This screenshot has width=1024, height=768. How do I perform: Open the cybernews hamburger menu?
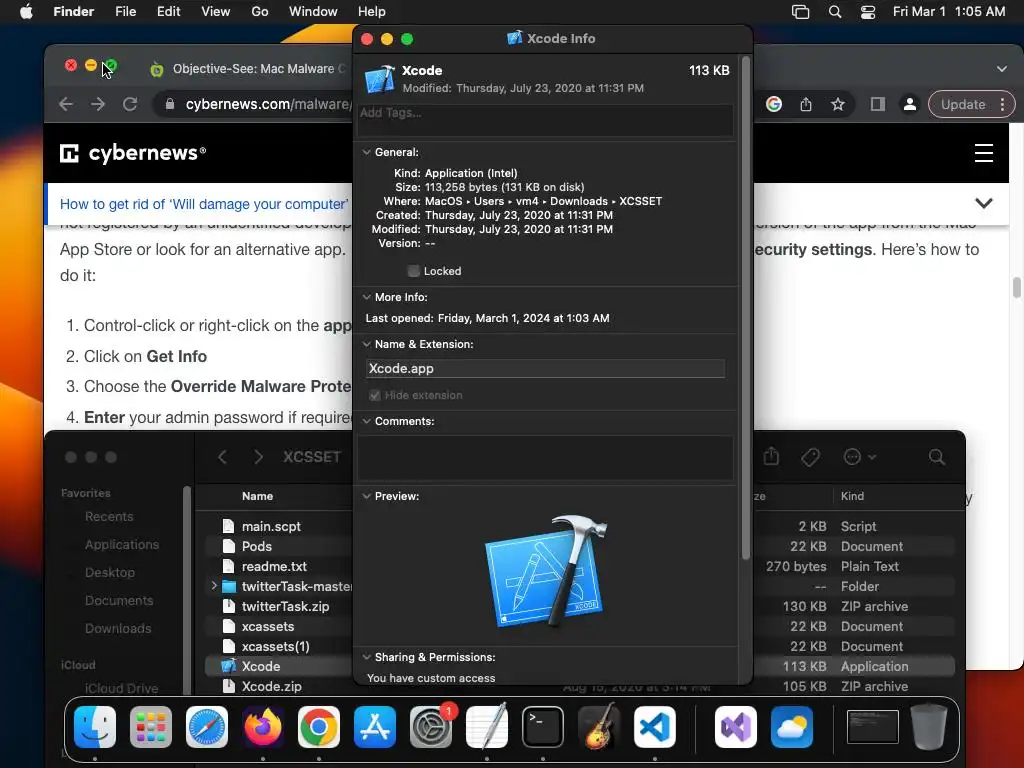pos(984,153)
